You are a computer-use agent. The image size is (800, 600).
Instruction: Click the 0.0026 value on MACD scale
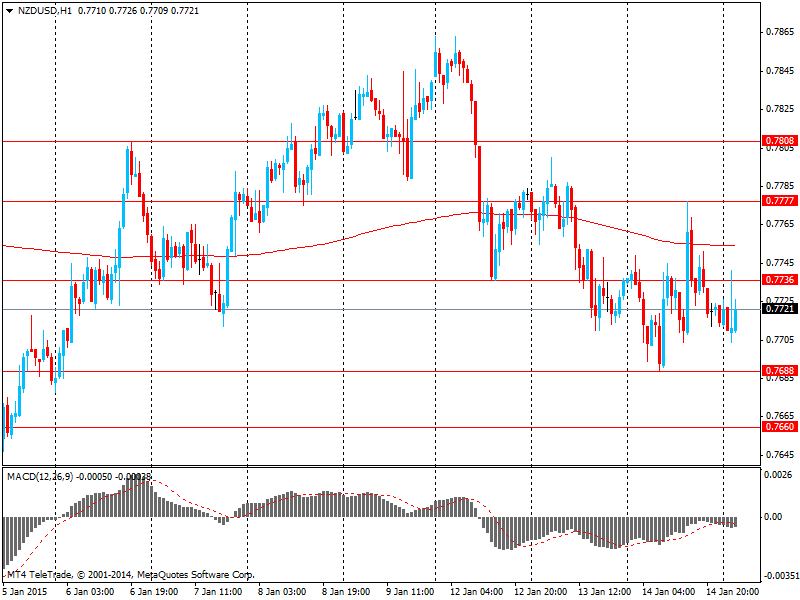pyautogui.click(x=779, y=474)
